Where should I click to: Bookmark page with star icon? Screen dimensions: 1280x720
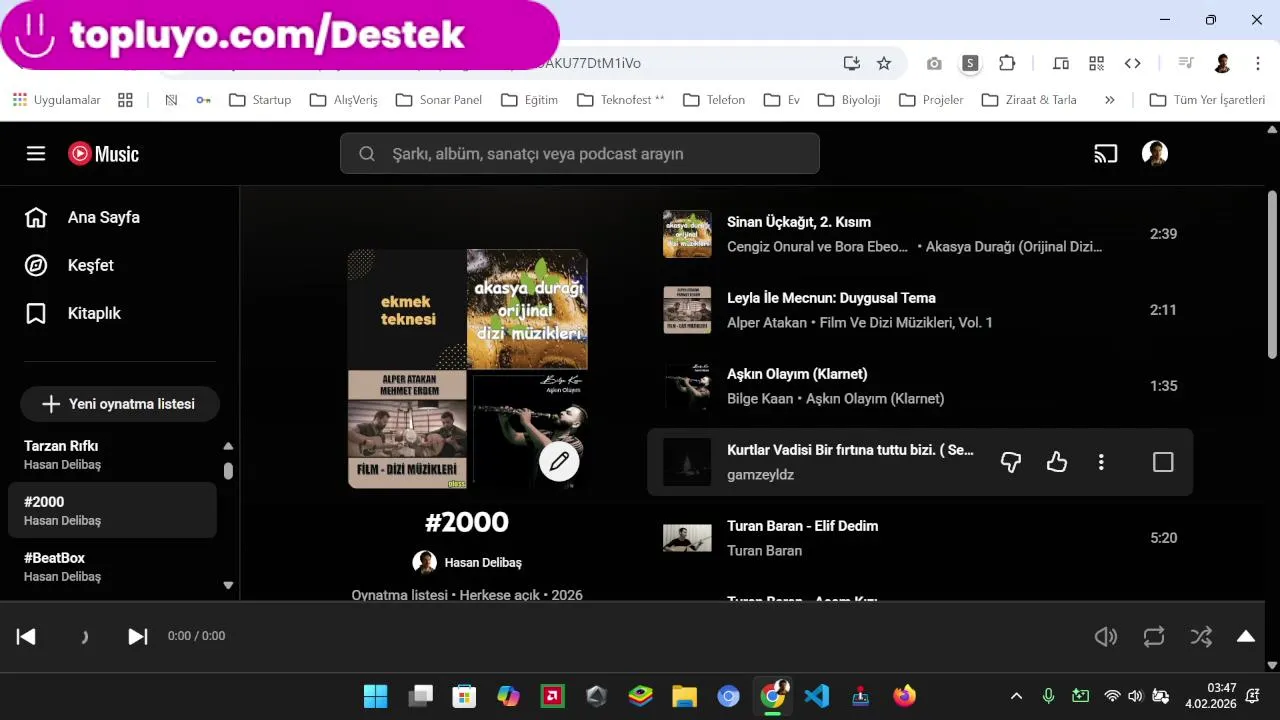884,63
